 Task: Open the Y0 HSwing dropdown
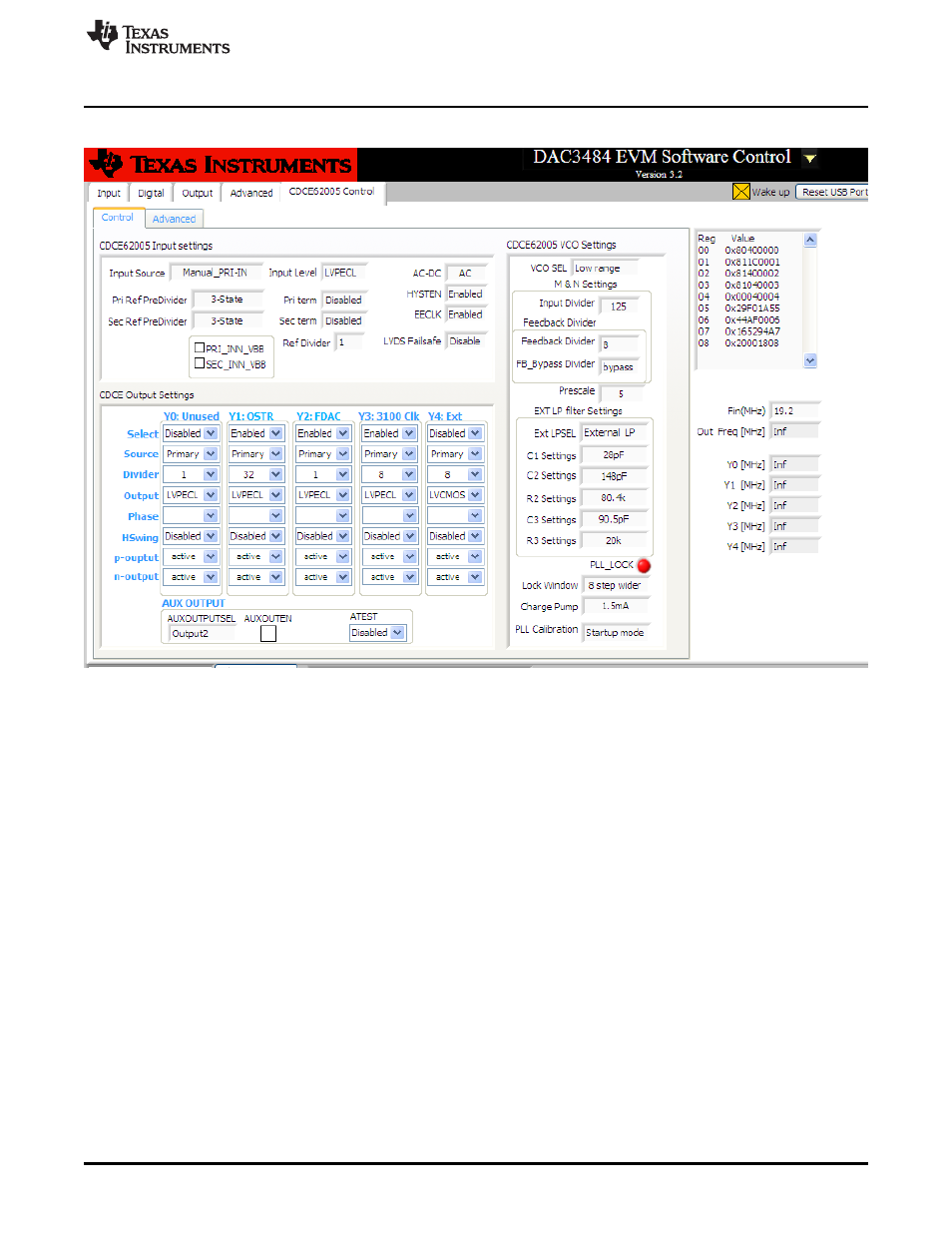click(x=191, y=536)
